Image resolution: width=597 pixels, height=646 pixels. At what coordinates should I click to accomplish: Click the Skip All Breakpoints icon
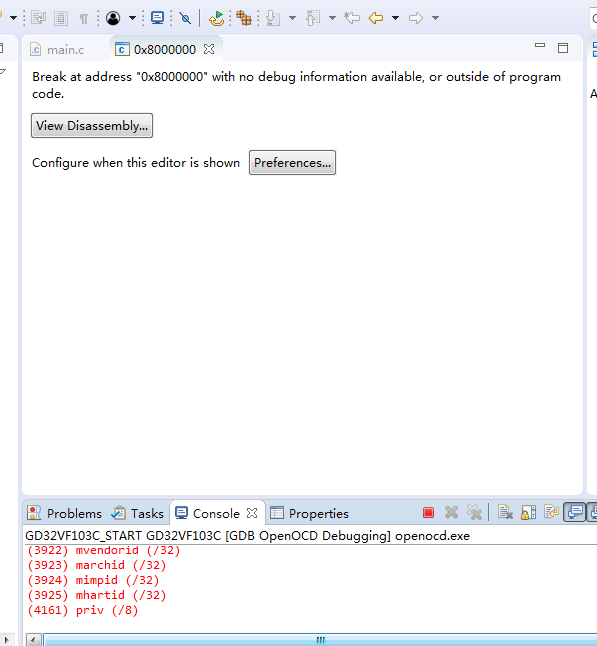tap(185, 18)
